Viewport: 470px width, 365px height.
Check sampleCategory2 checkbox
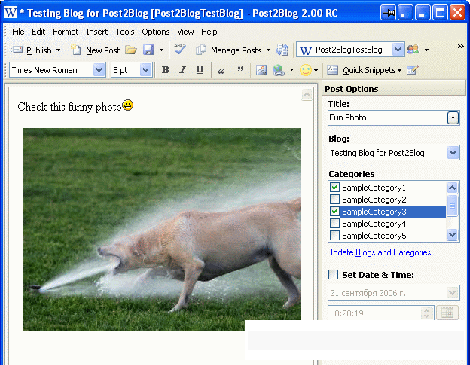pyautogui.click(x=335, y=199)
